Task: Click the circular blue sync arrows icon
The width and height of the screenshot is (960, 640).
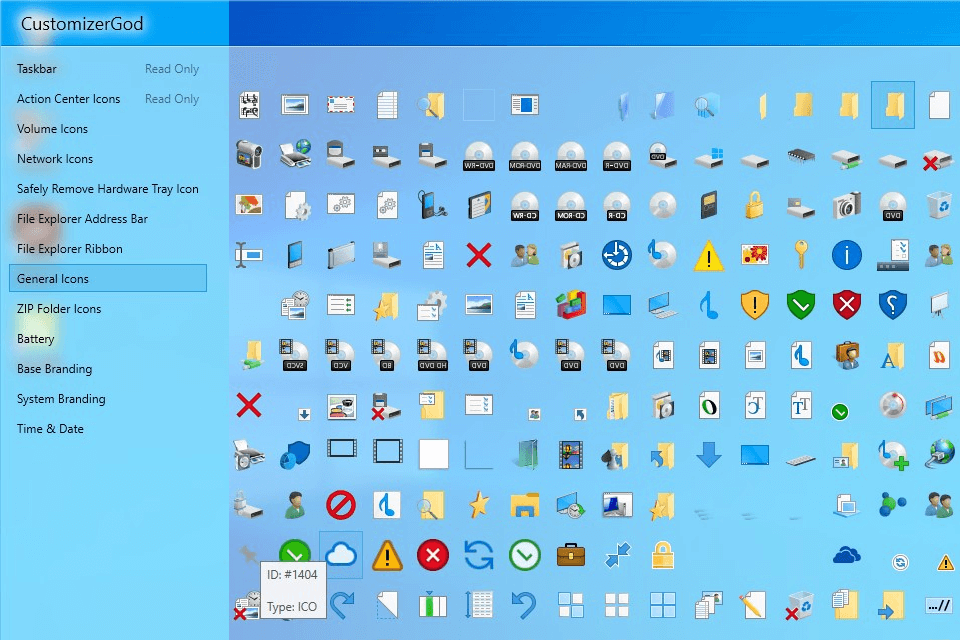Action: point(479,555)
